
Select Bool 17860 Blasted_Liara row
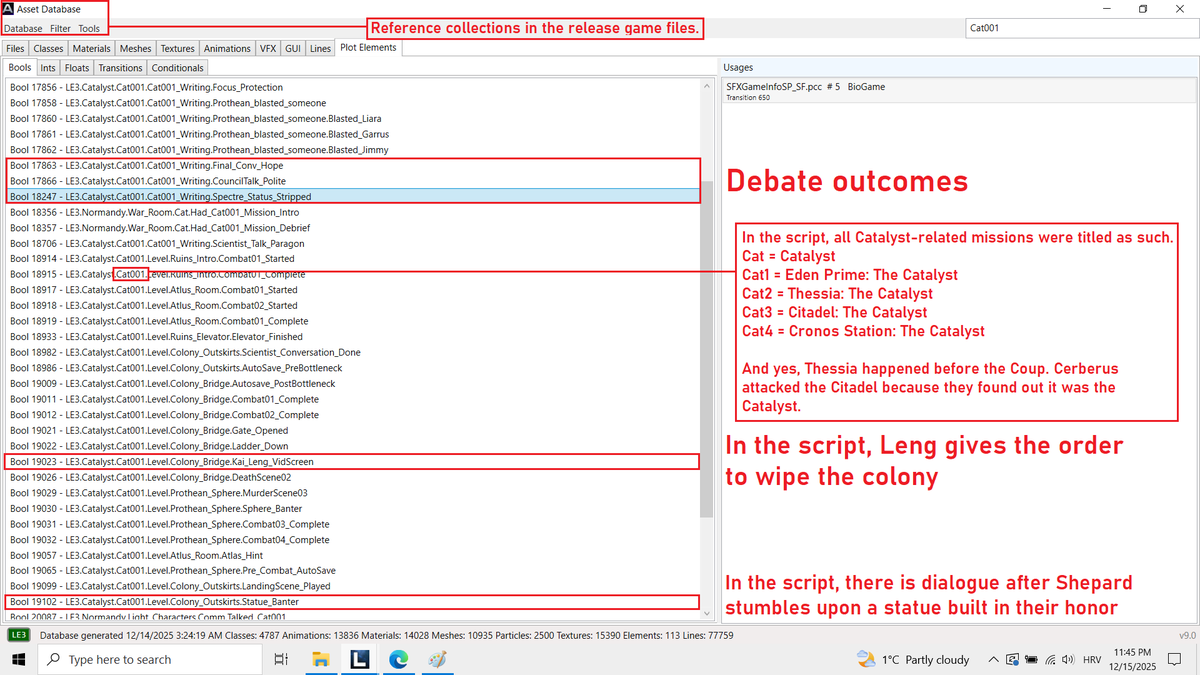(x=354, y=118)
